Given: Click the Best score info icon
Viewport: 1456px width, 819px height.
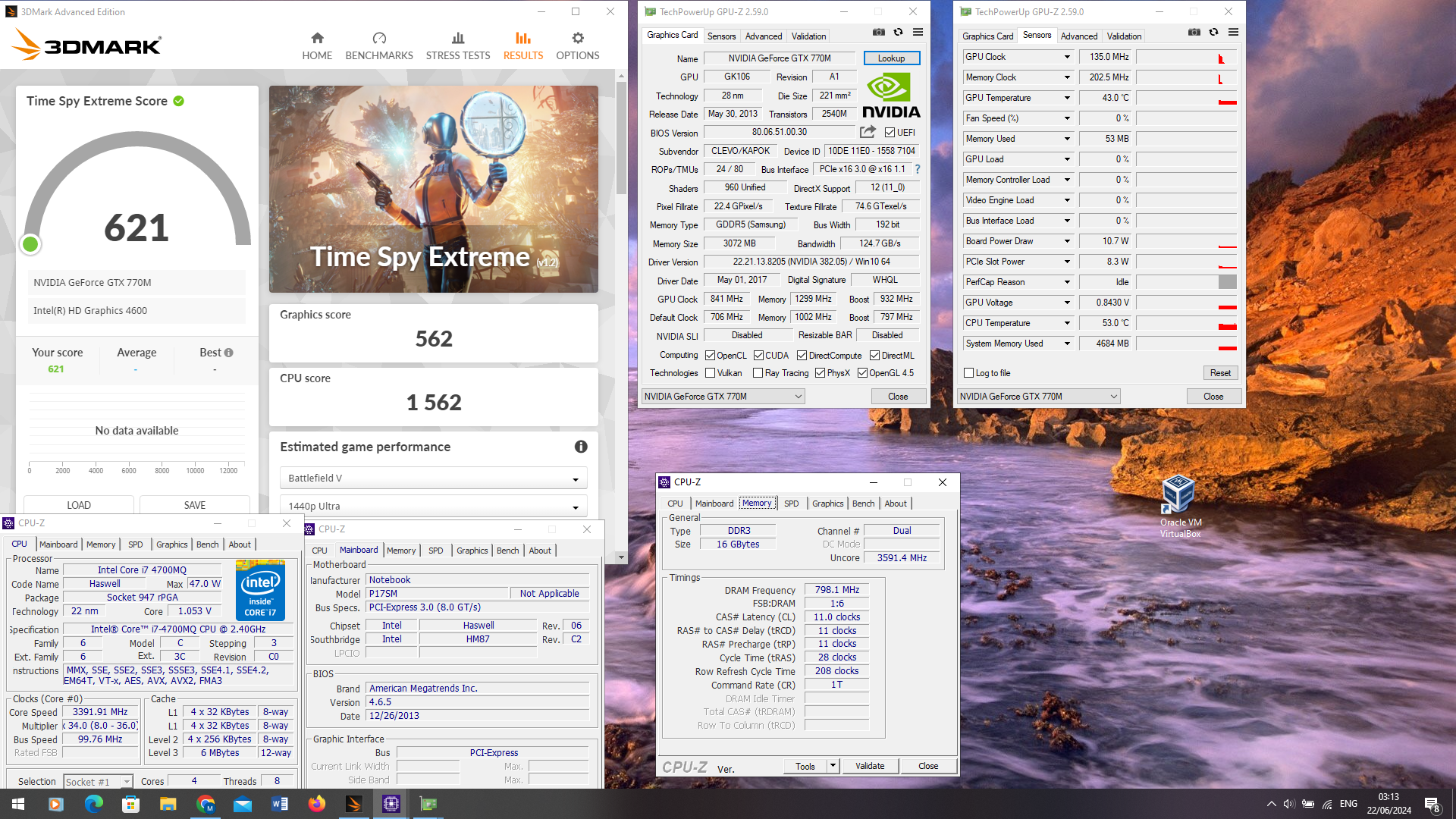Looking at the screenshot, I should coord(229,353).
